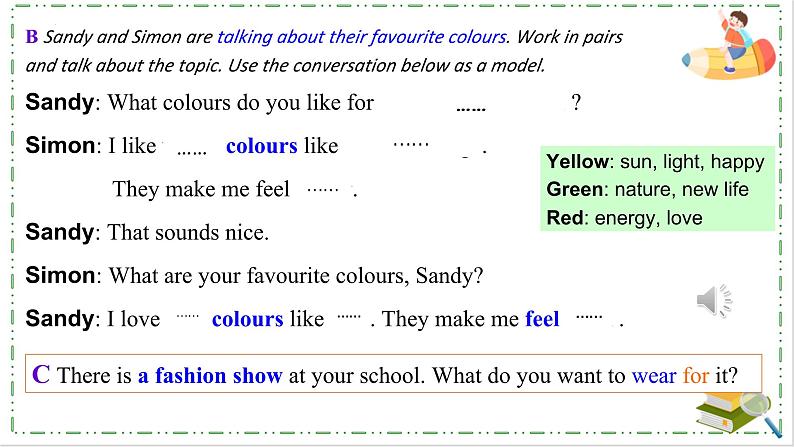
Task: Click the 'Yellow: sun, light, happy' line
Action: pos(655,161)
